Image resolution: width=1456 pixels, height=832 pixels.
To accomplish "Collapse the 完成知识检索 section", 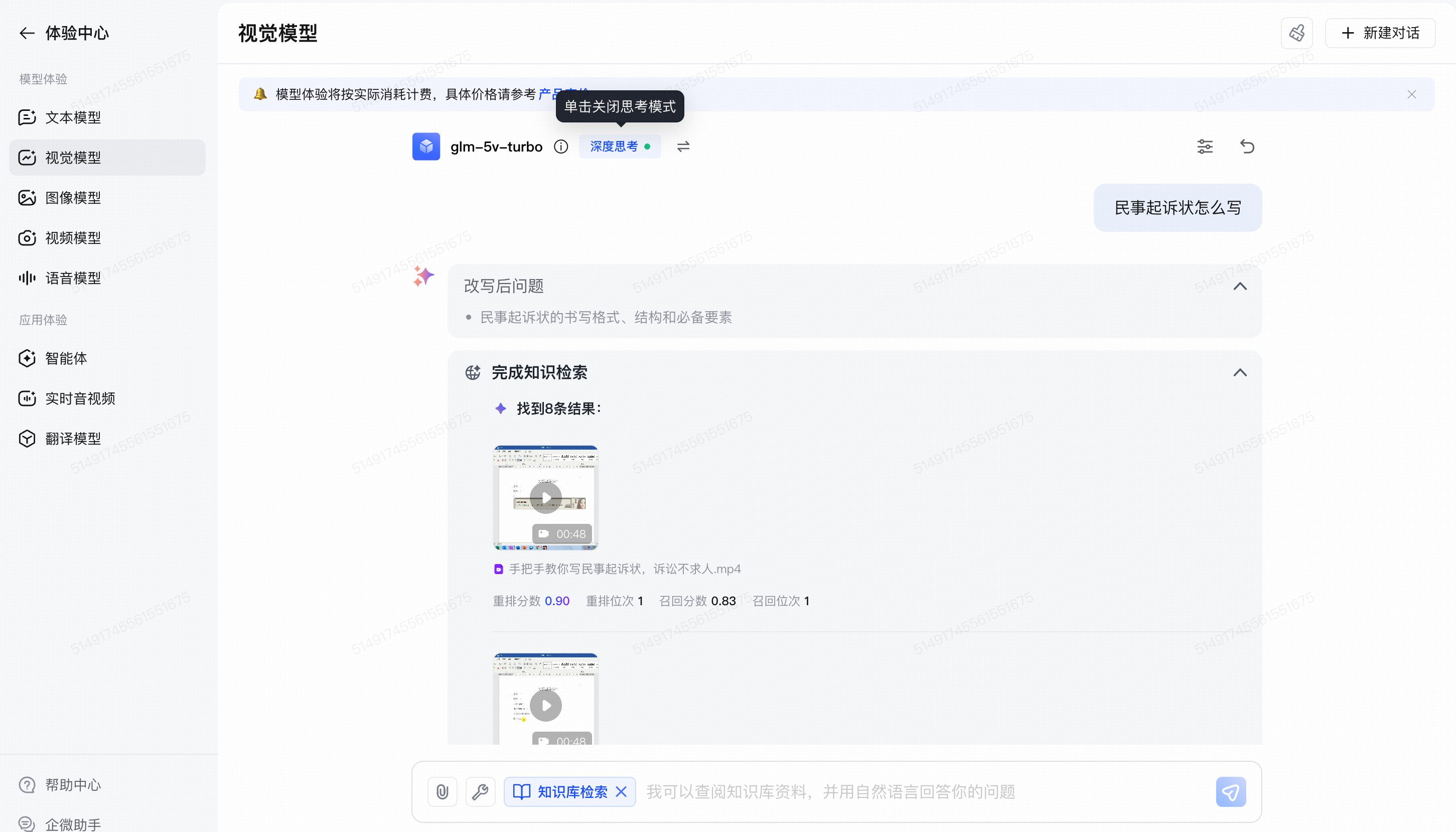I will coord(1240,372).
